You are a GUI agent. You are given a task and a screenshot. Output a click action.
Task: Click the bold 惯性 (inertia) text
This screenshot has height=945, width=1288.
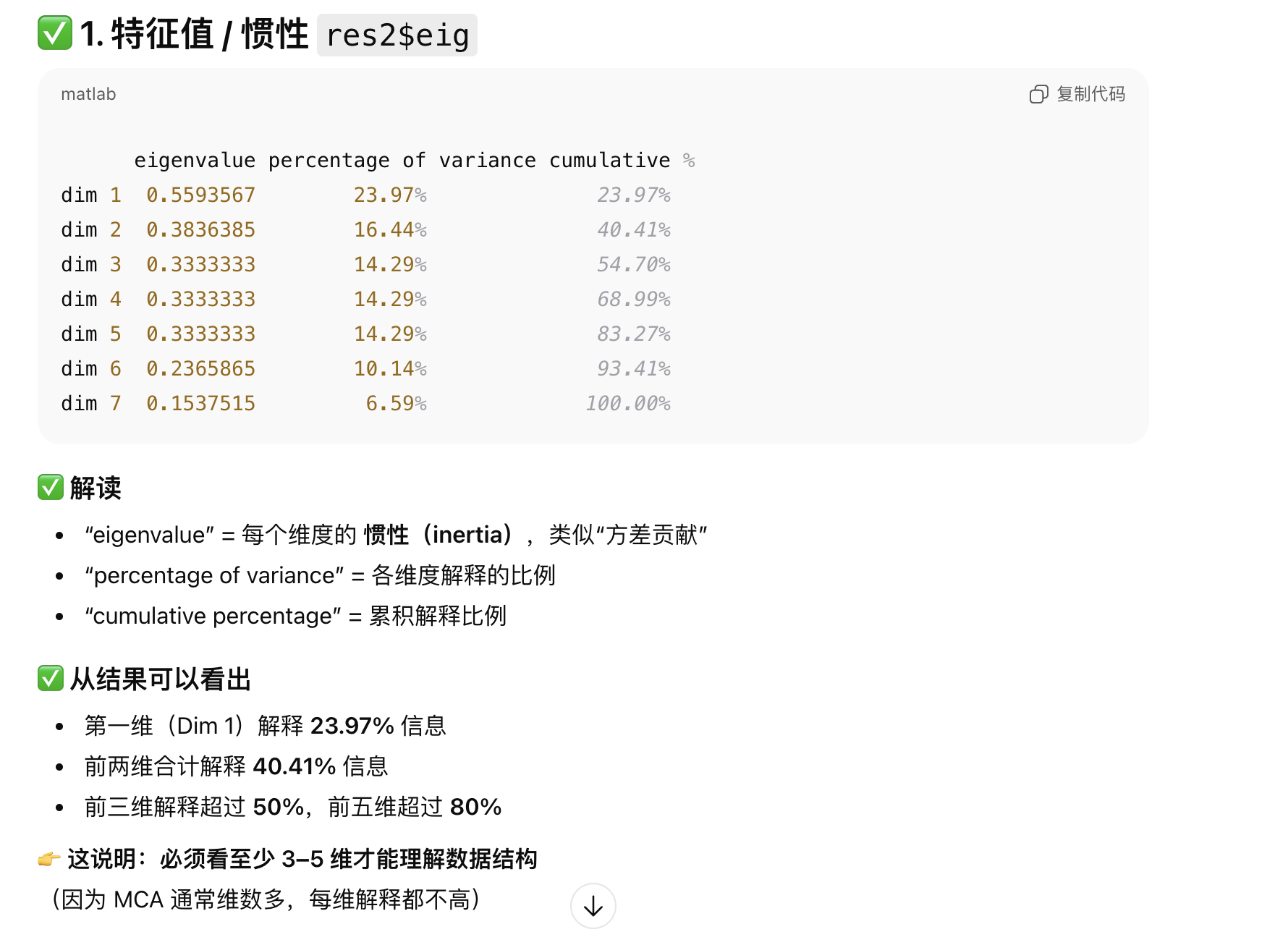(438, 535)
